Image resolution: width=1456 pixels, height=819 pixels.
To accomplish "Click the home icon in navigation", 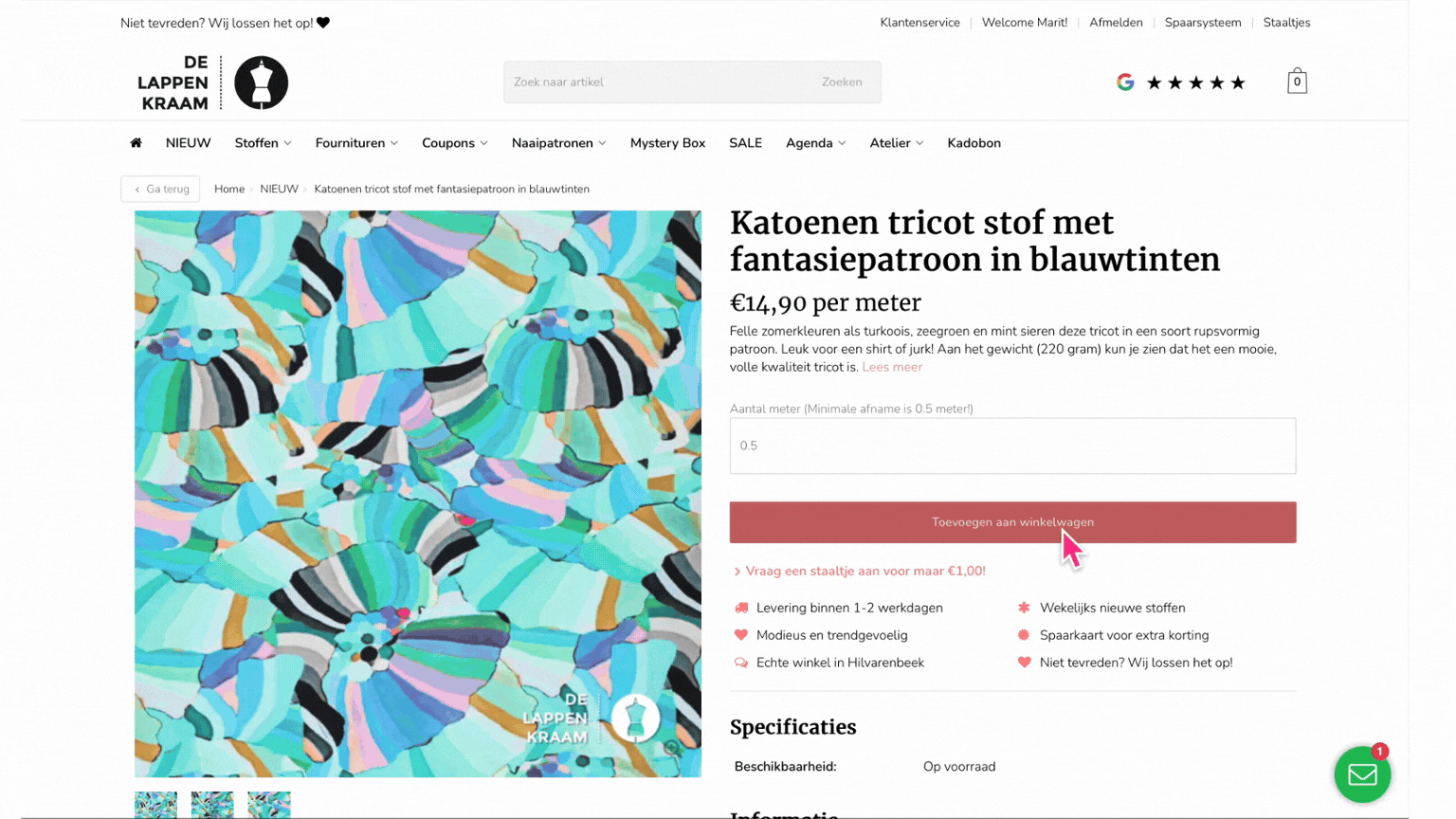I will tap(136, 143).
